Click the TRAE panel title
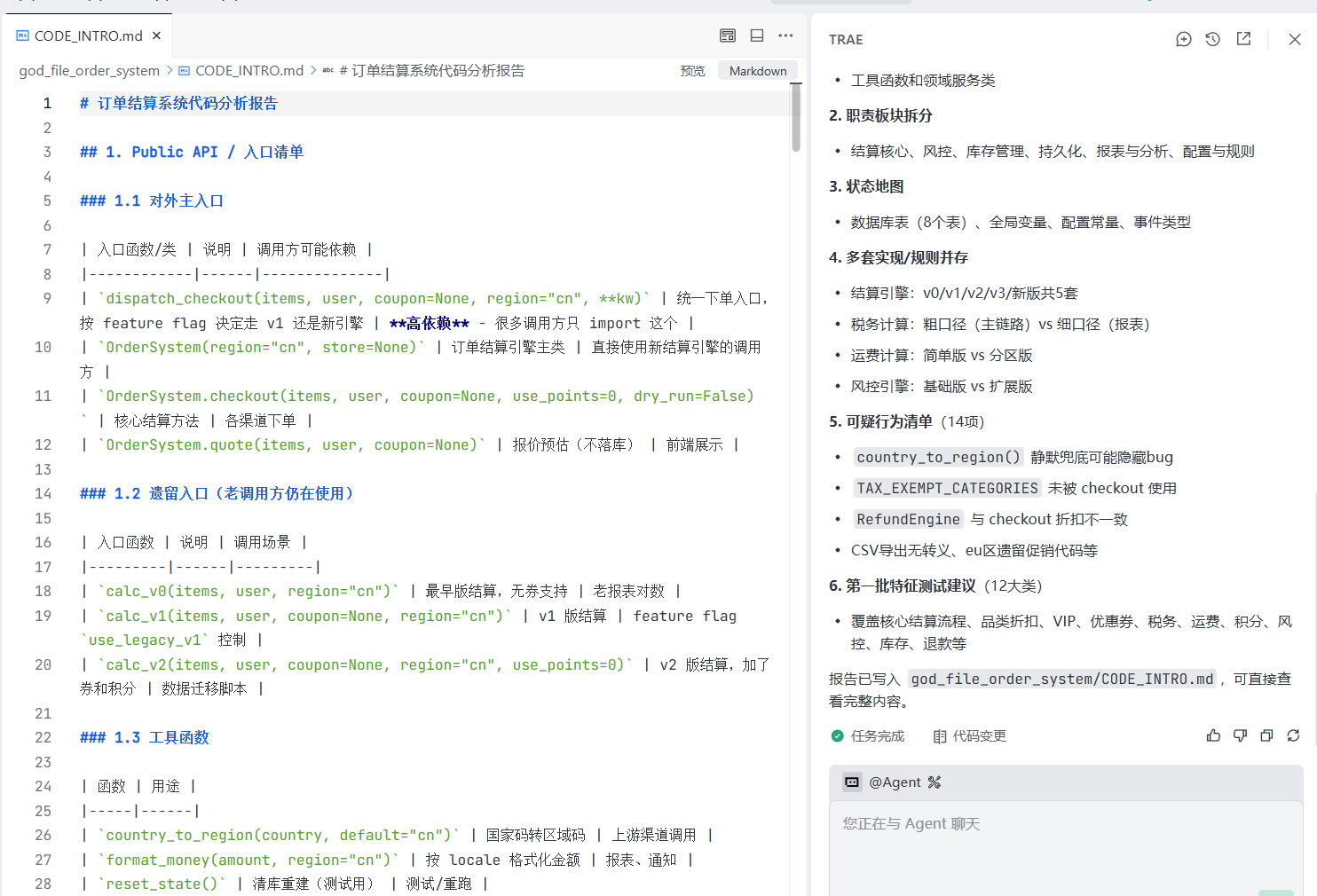The image size is (1317, 896). pyautogui.click(x=846, y=39)
